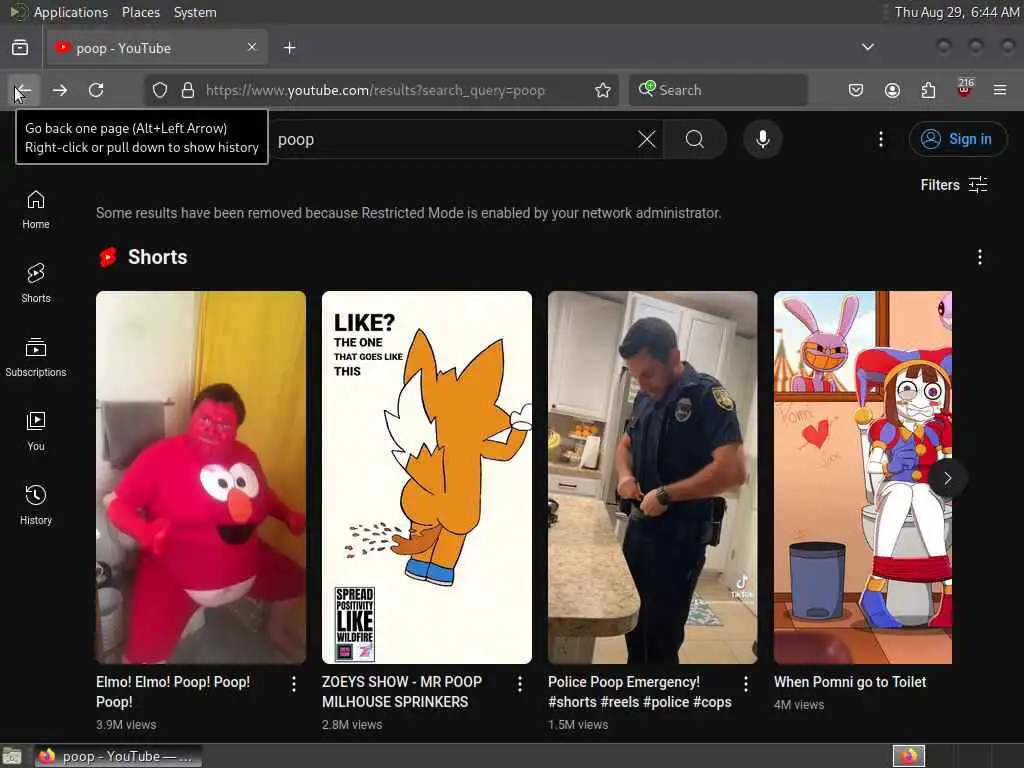Play Police Poop Emergency thumbnail
Image resolution: width=1024 pixels, height=768 pixels.
[652, 477]
